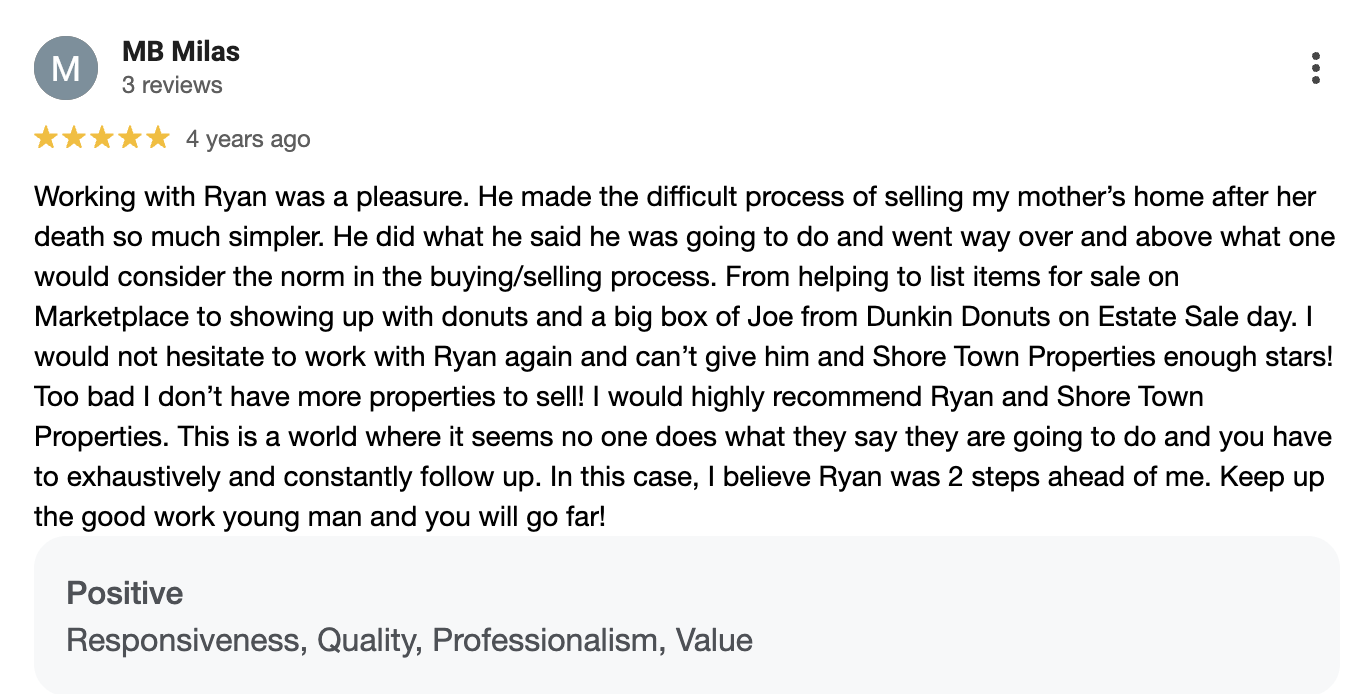Click the round "M" profile avatar
Image resolution: width=1356 pixels, height=694 pixels.
pos(65,68)
